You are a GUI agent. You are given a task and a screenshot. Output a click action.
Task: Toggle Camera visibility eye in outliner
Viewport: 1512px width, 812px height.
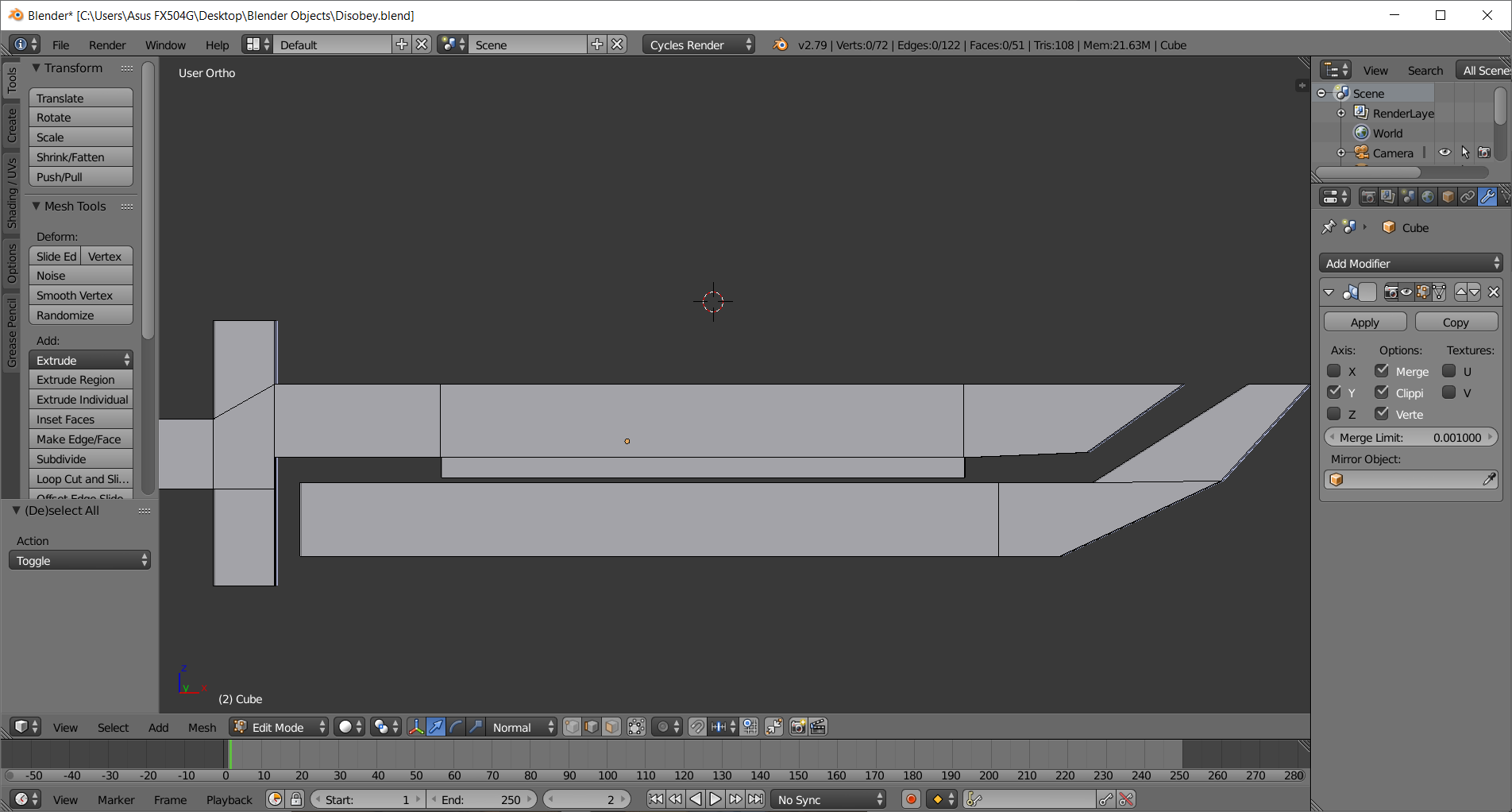(1444, 153)
